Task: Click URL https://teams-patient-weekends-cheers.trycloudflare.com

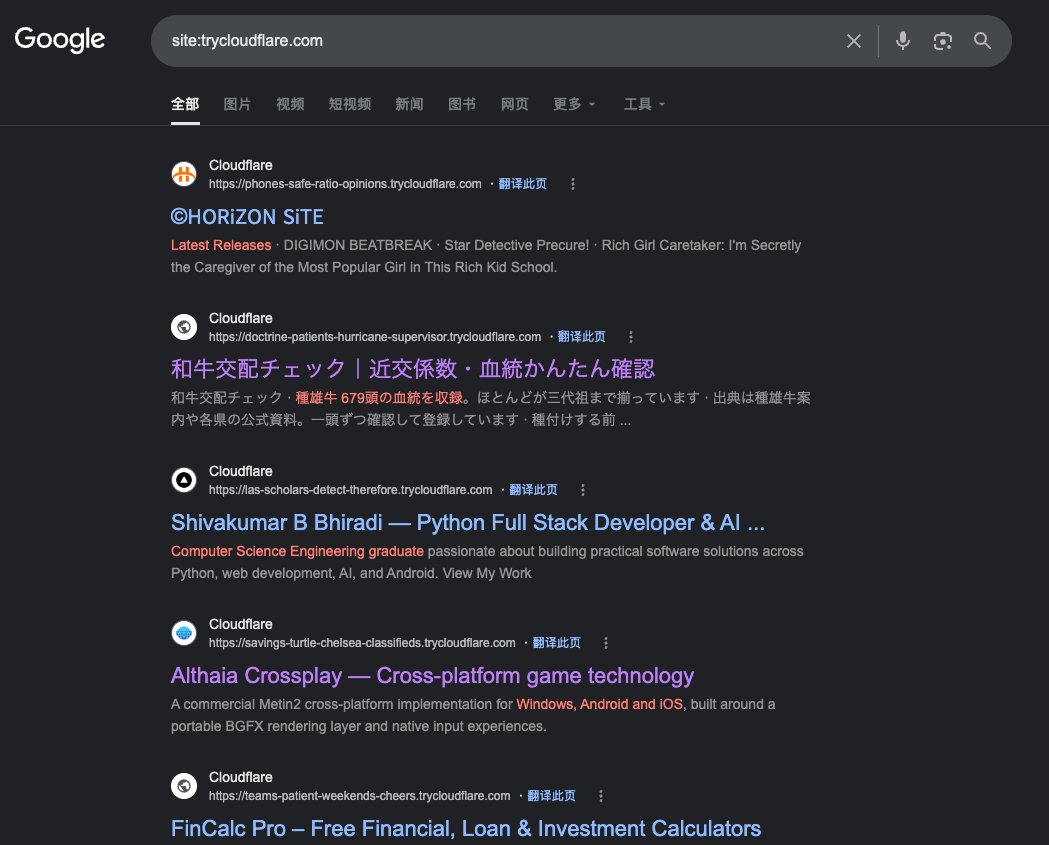Action: (359, 795)
